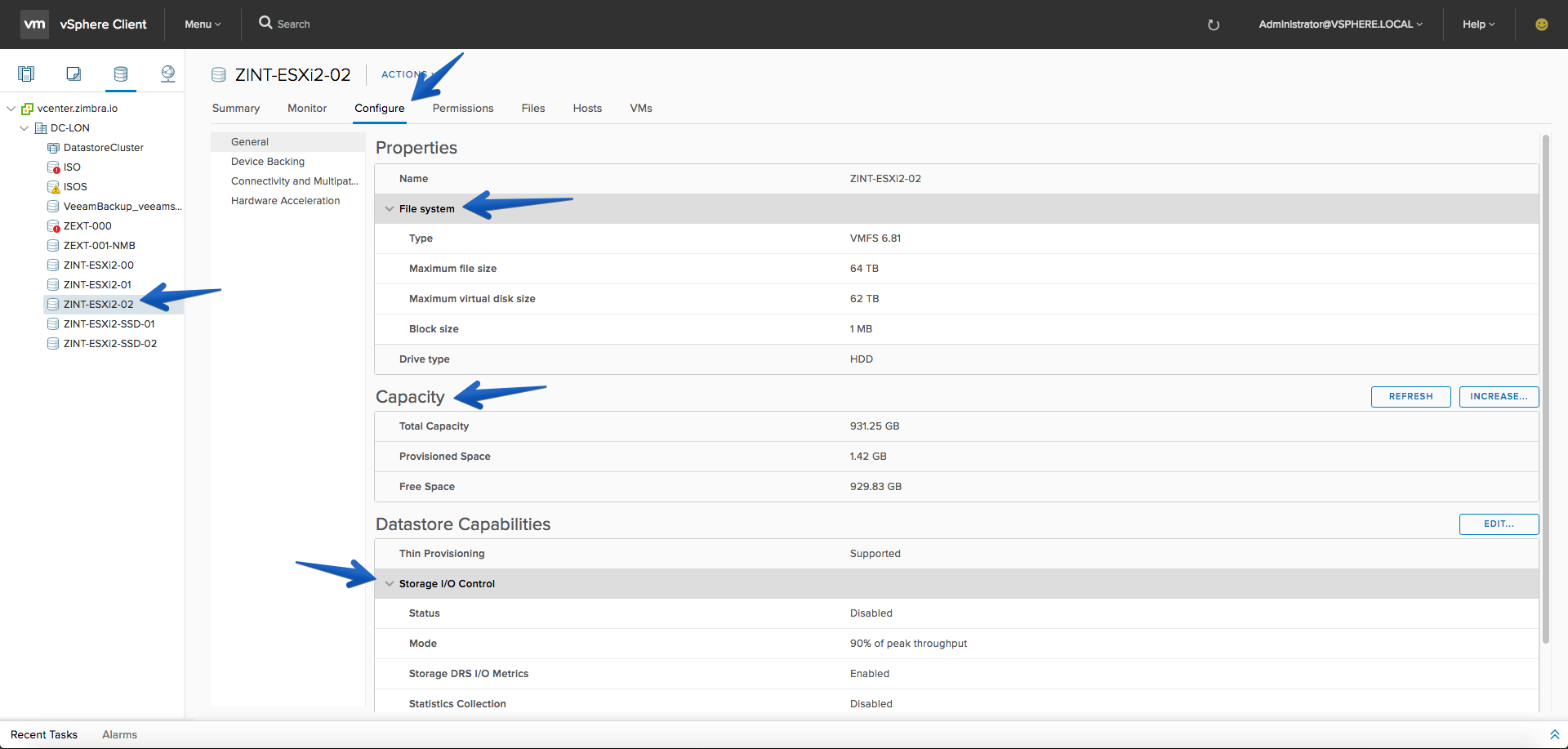Click the Refresh capacity button
Viewport: 1568px width, 749px height.
pos(1410,397)
